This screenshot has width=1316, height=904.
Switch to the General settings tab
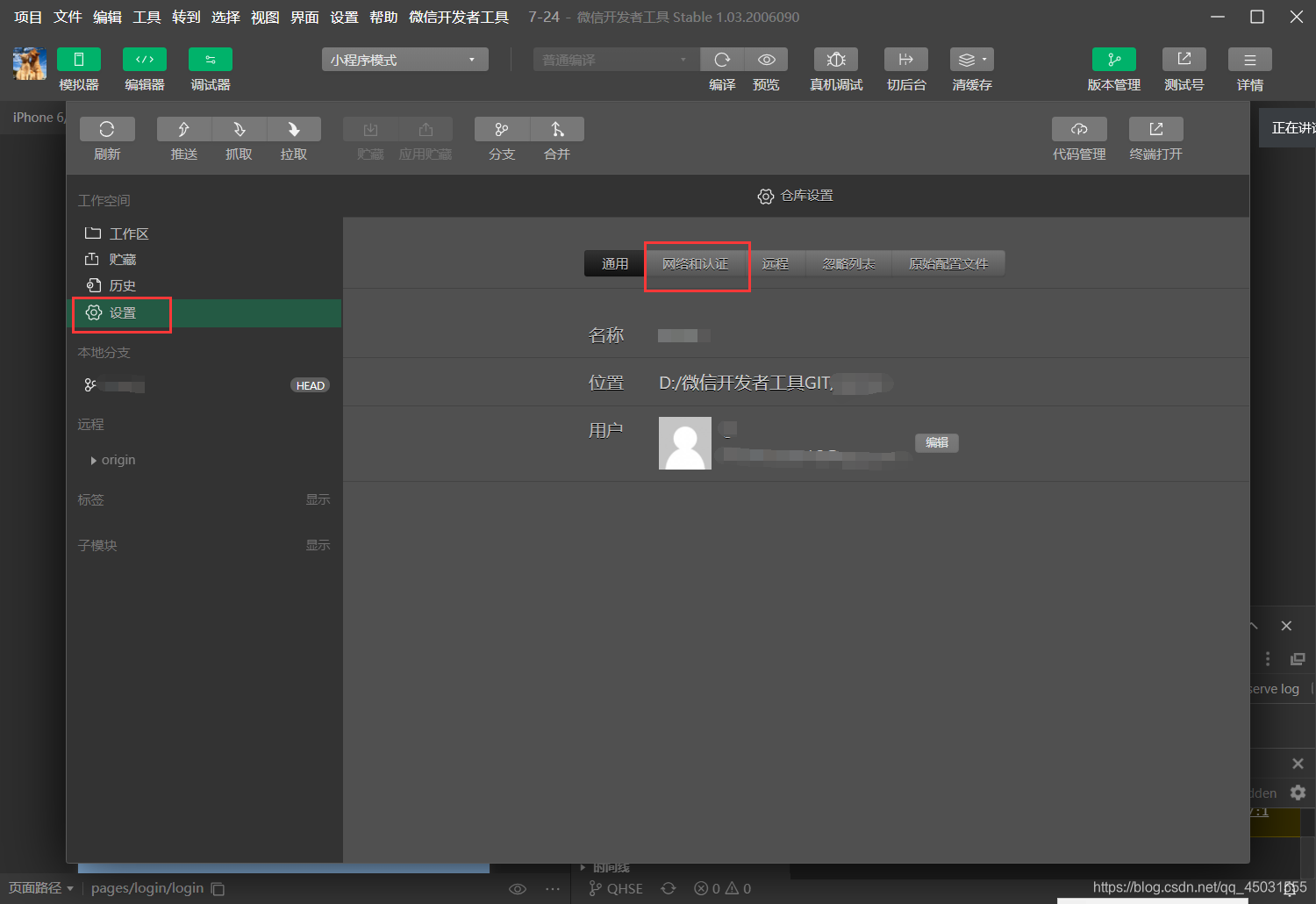tap(615, 263)
